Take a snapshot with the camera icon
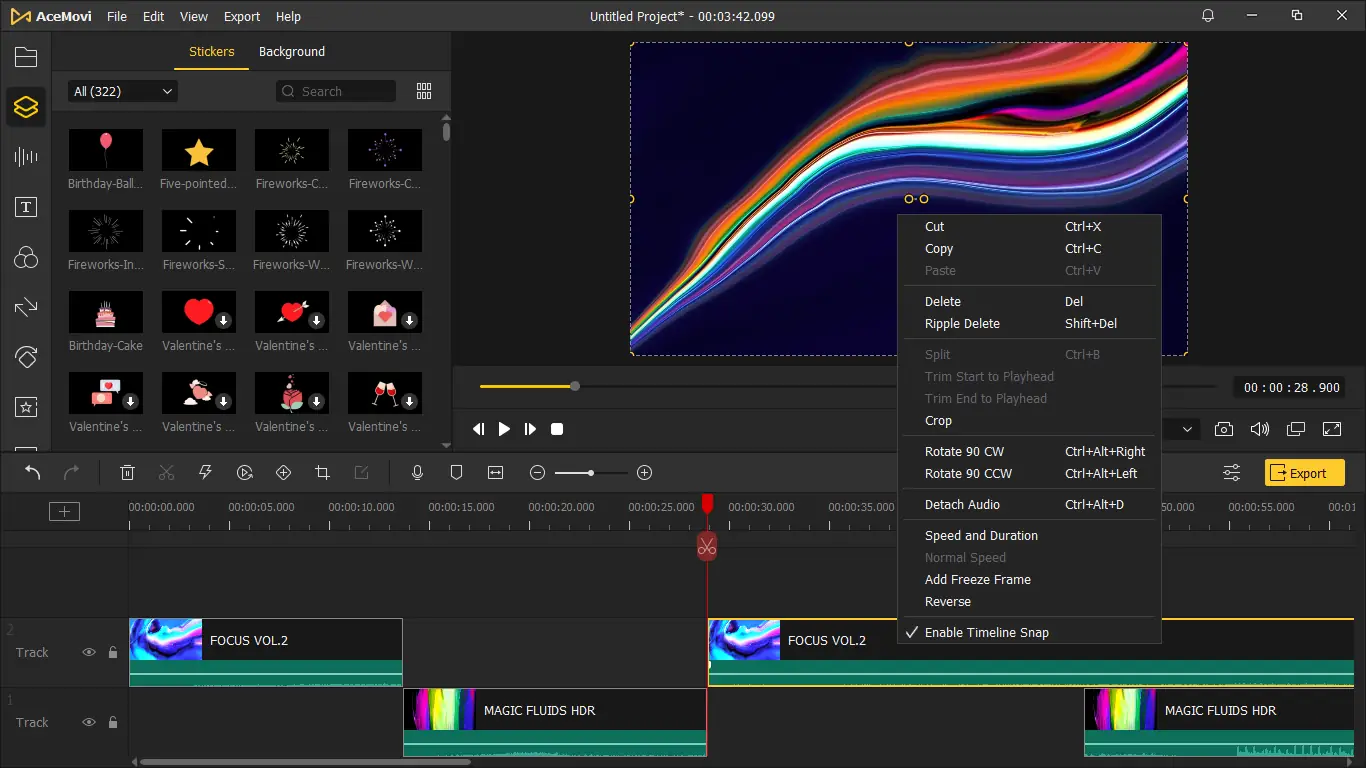This screenshot has width=1366, height=768. [x=1224, y=429]
